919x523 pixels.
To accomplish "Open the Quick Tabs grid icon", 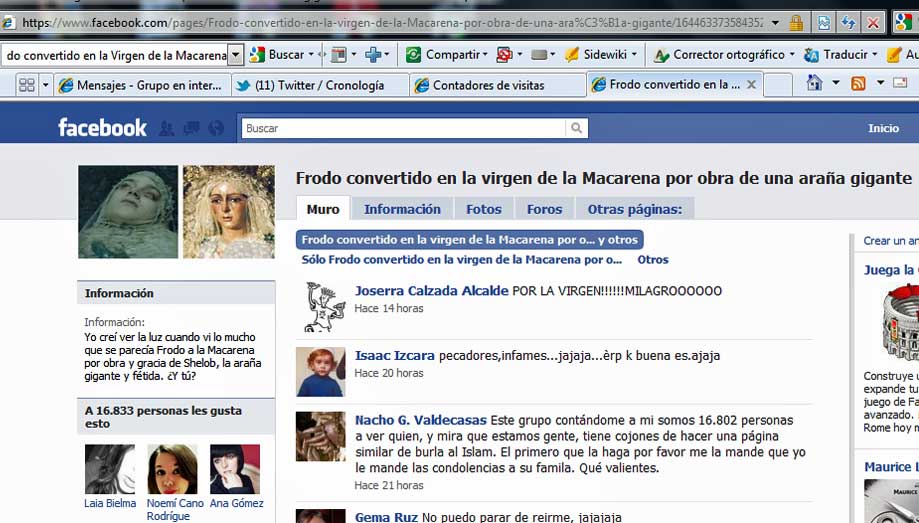I will [x=27, y=85].
